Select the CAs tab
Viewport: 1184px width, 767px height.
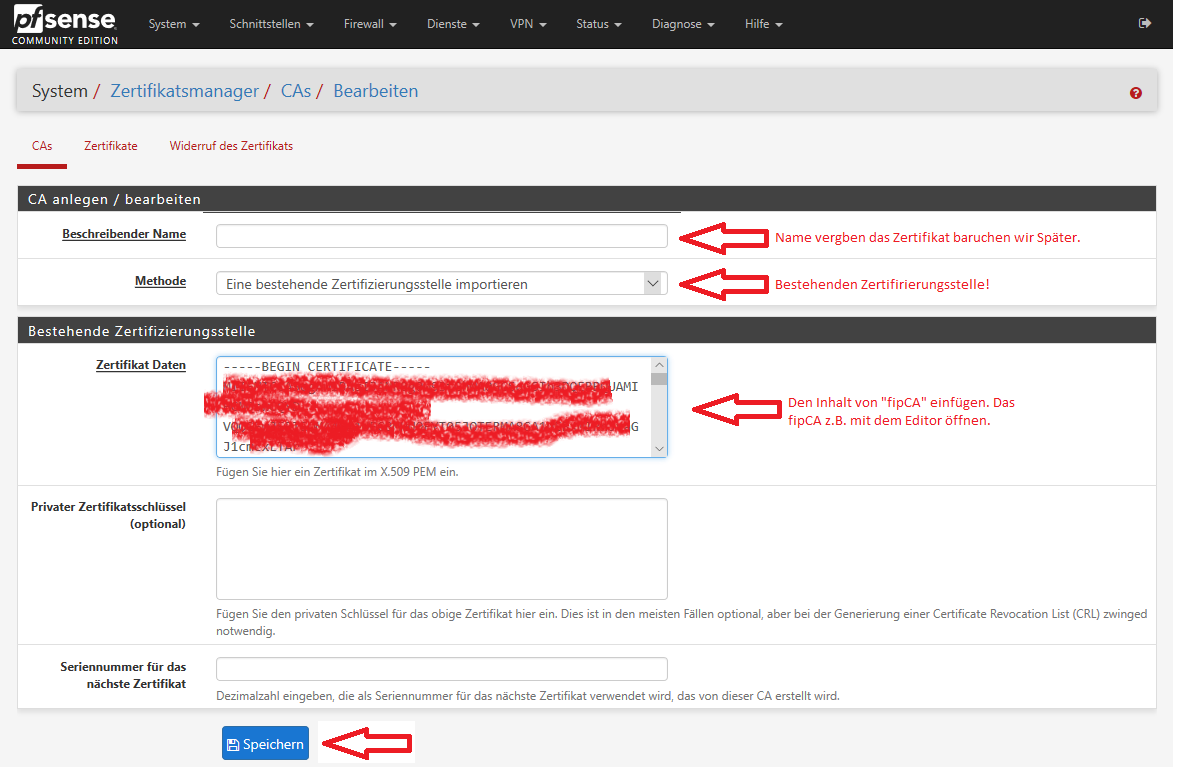click(42, 146)
